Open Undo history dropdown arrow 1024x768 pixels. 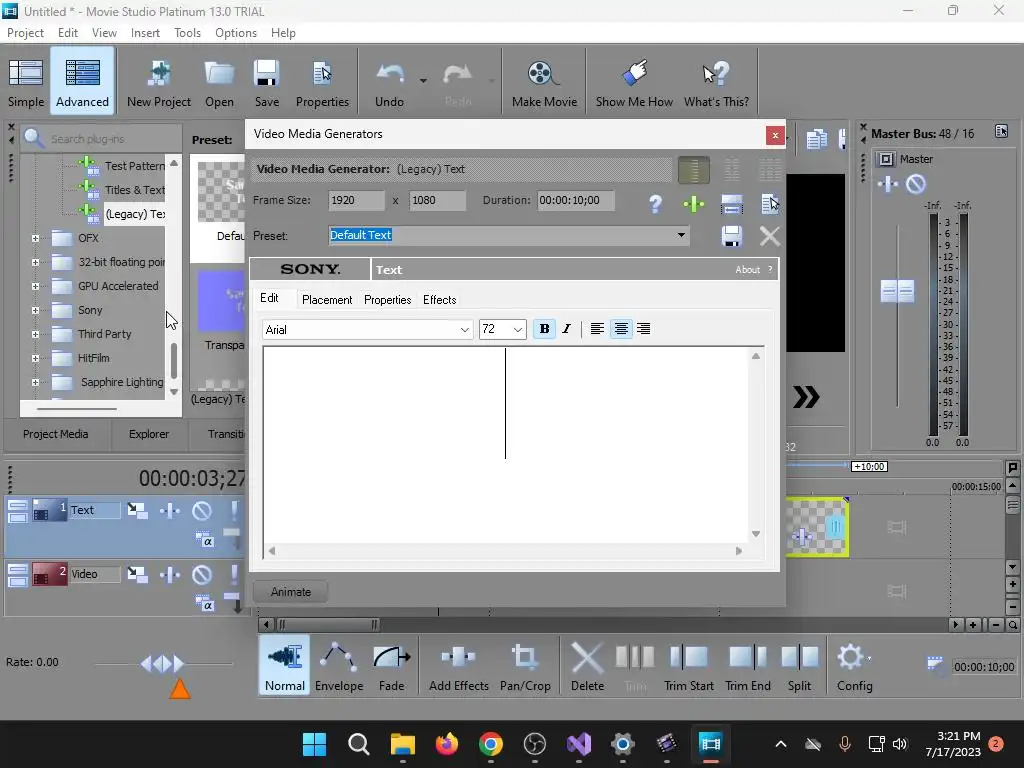point(423,81)
